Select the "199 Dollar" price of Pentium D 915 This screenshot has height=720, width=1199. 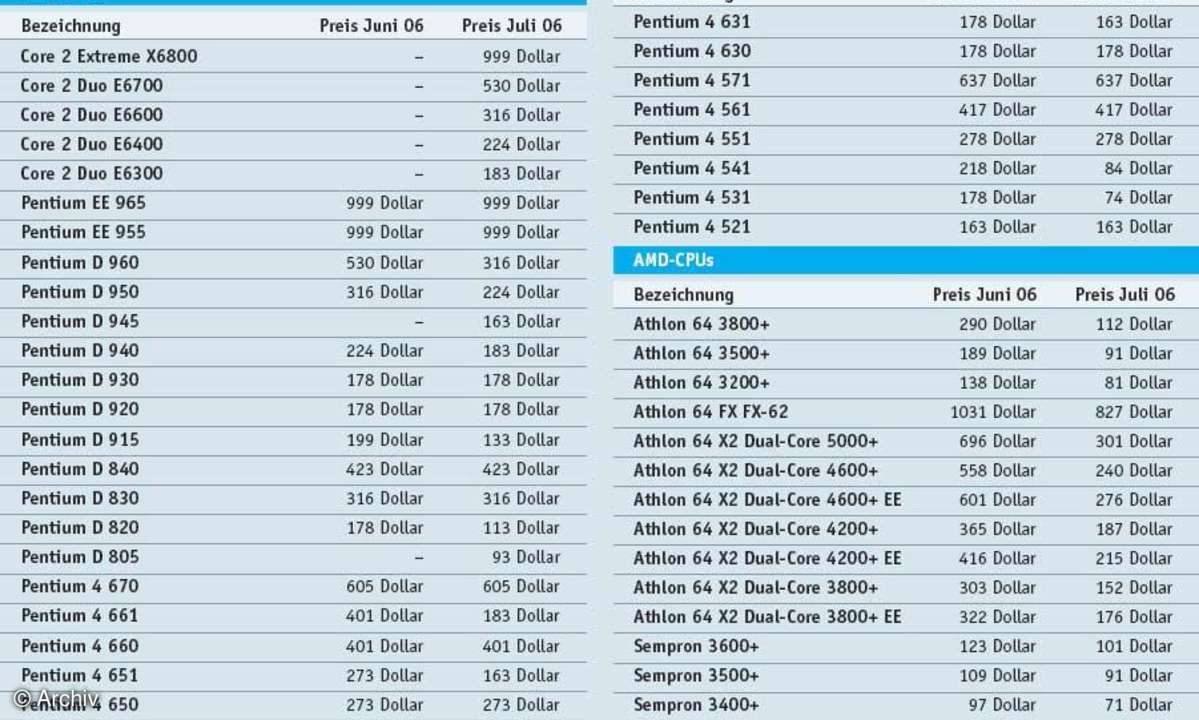click(385, 439)
